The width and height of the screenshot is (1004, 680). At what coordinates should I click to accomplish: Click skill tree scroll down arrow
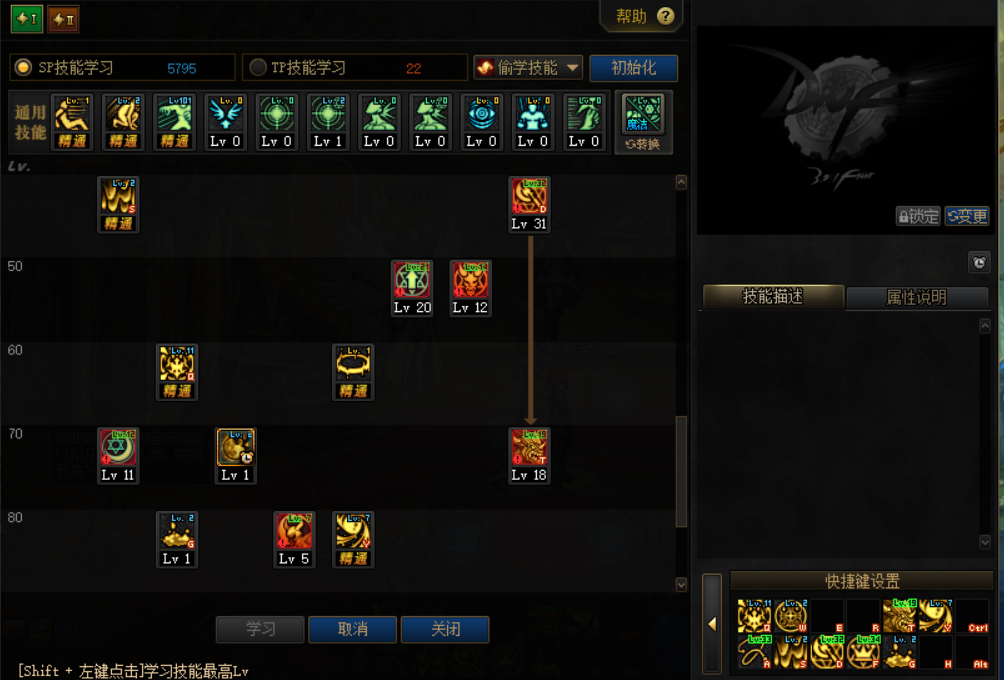[x=681, y=584]
